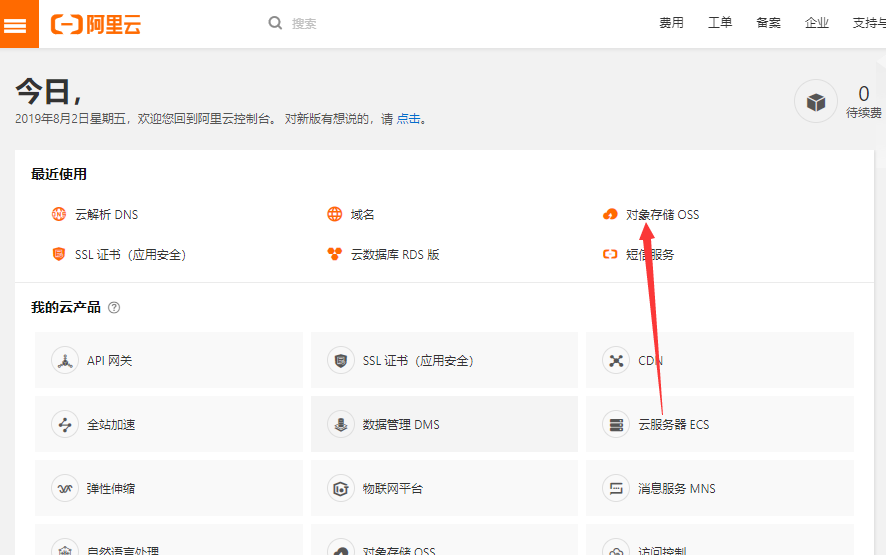Click the 最近使用 section heading
Image resolution: width=886 pixels, height=555 pixels.
(x=59, y=174)
